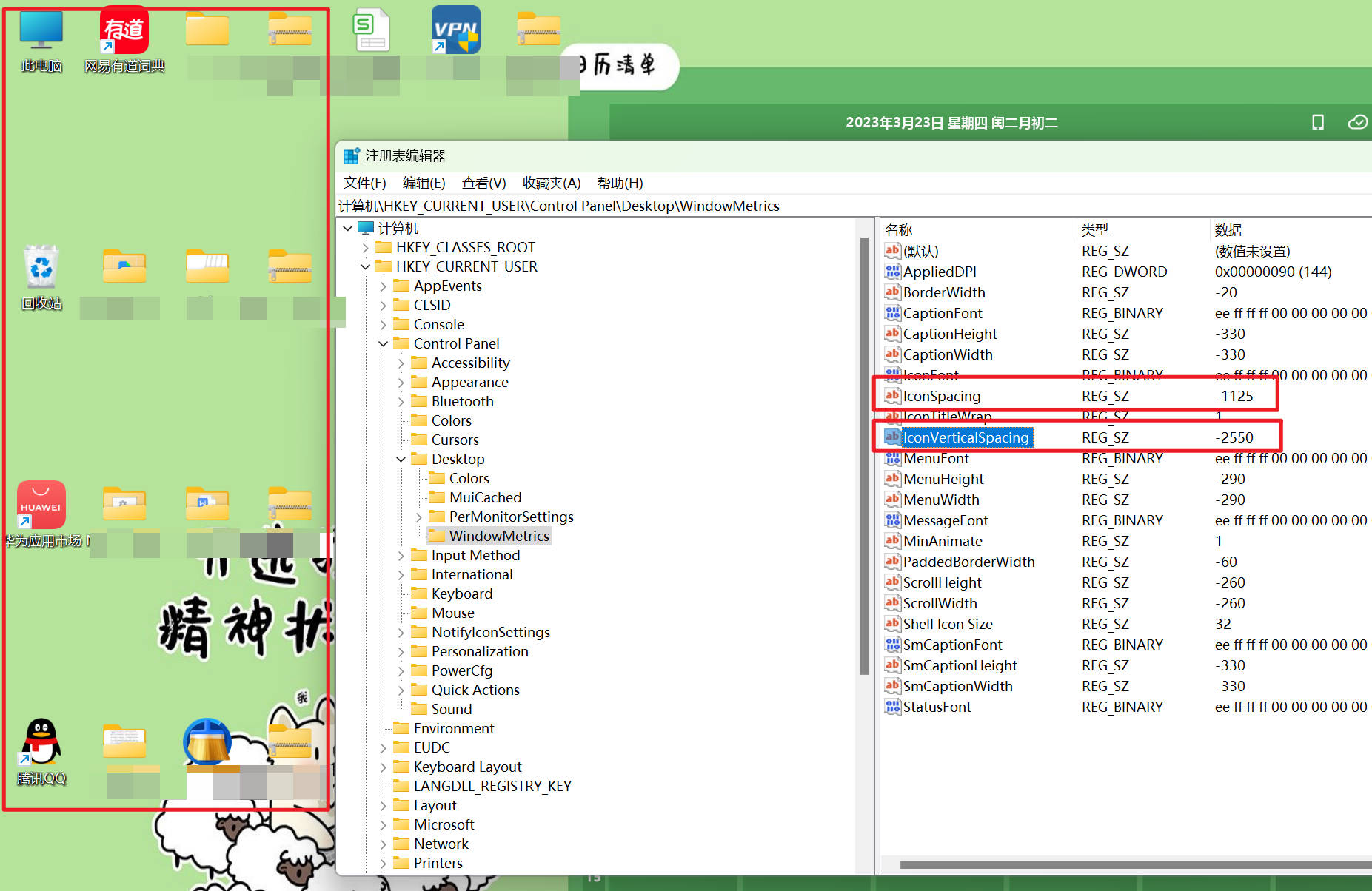
Task: Select the Quick Actions key
Action: click(475, 690)
